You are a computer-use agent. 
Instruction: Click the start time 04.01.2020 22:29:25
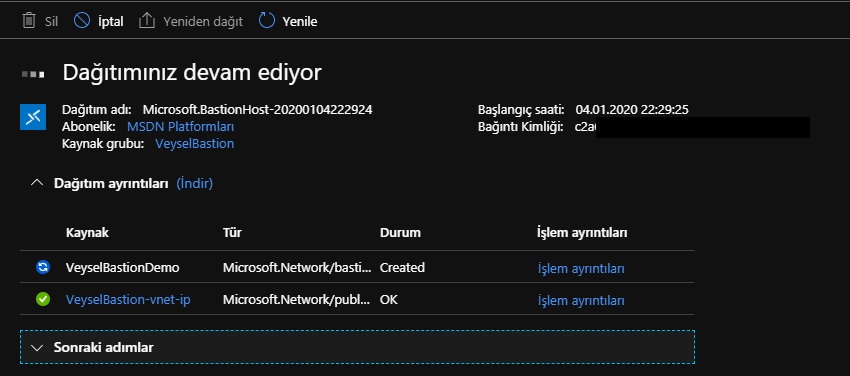(632, 109)
